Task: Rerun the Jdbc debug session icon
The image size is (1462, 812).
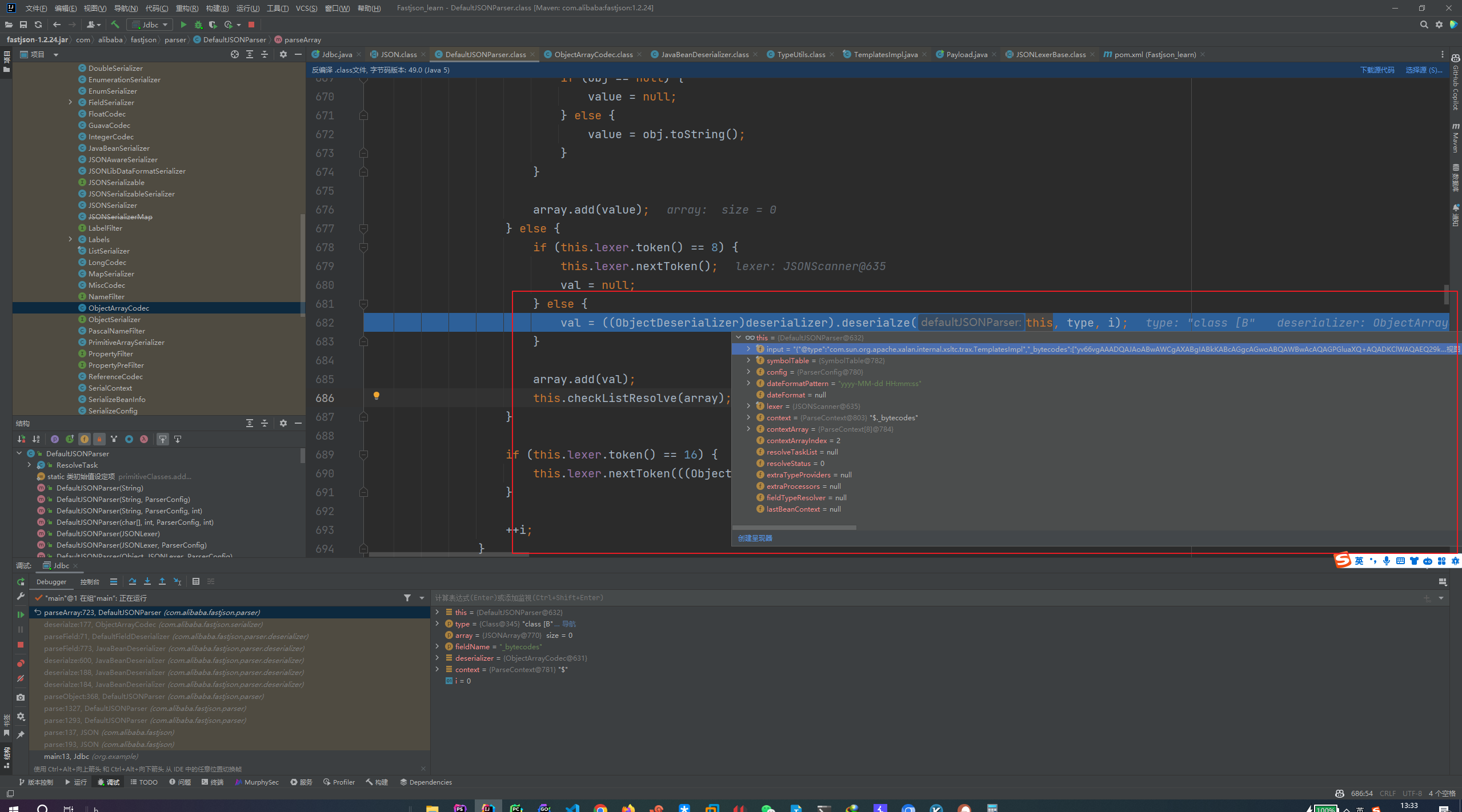Action: 21,581
